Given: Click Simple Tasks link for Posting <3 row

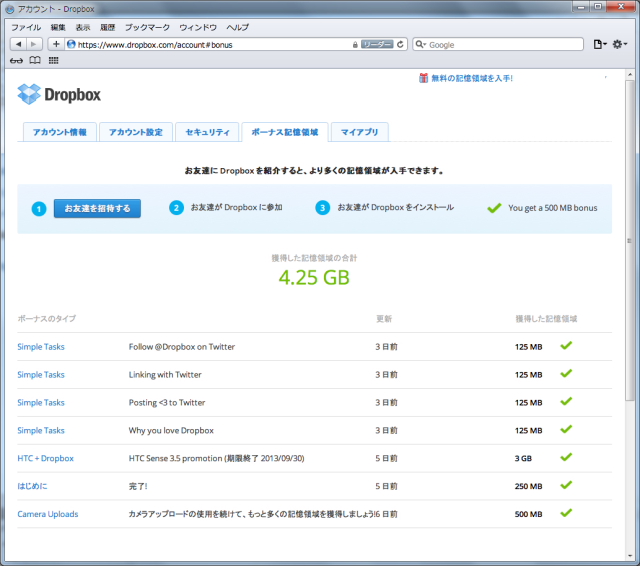Looking at the screenshot, I should [x=41, y=402].
